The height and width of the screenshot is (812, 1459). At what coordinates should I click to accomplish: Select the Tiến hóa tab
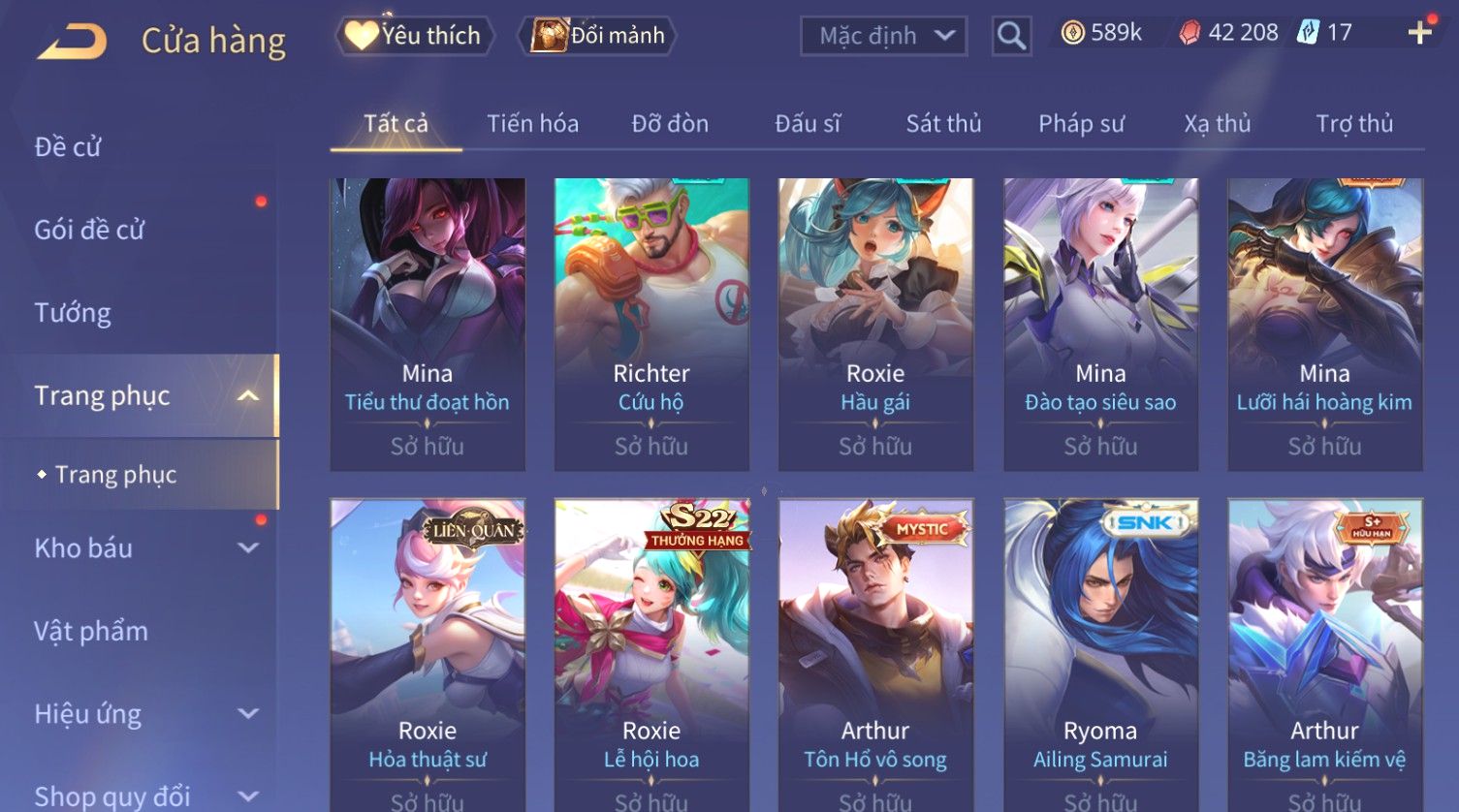click(532, 123)
